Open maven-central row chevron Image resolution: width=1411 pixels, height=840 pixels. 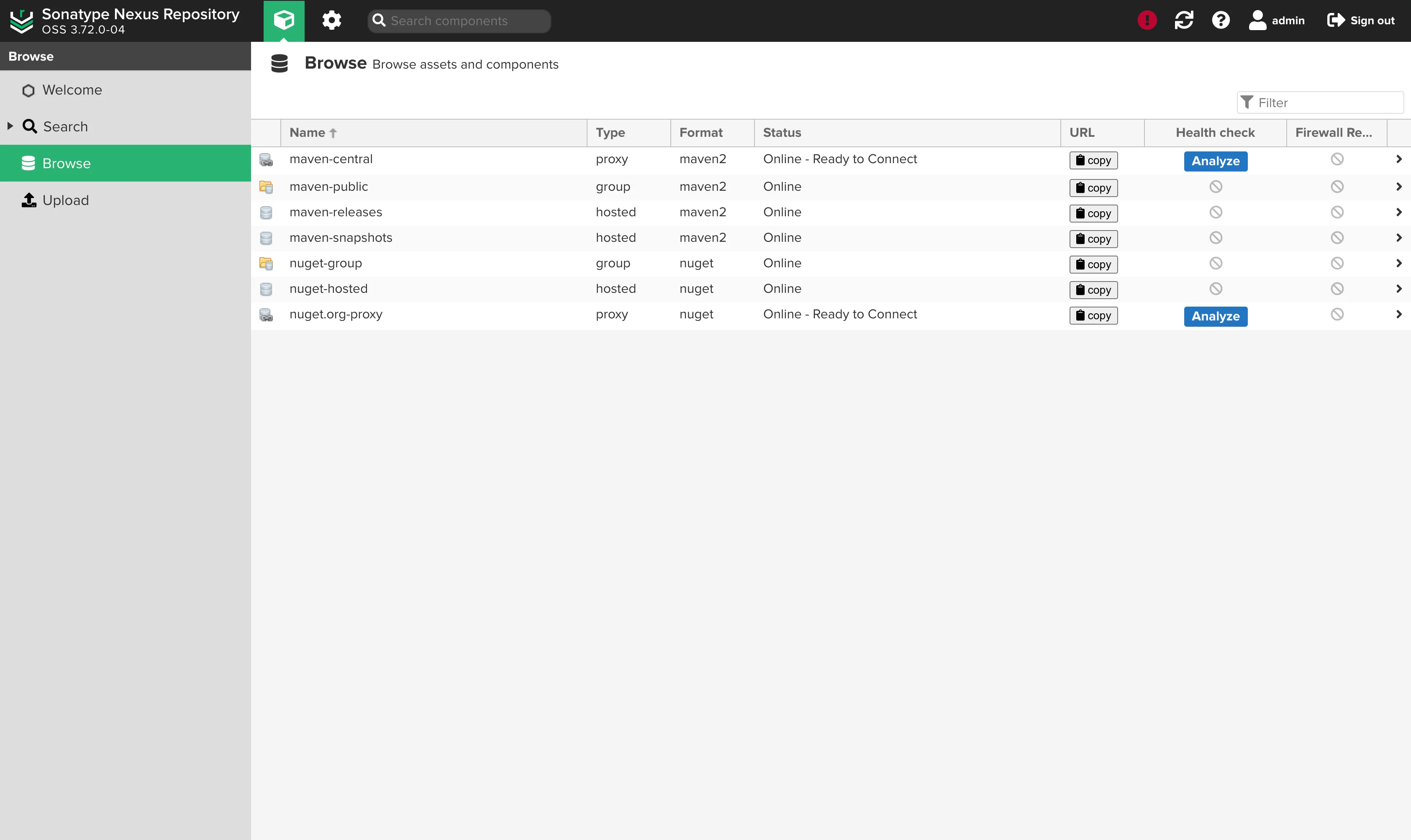click(1398, 159)
